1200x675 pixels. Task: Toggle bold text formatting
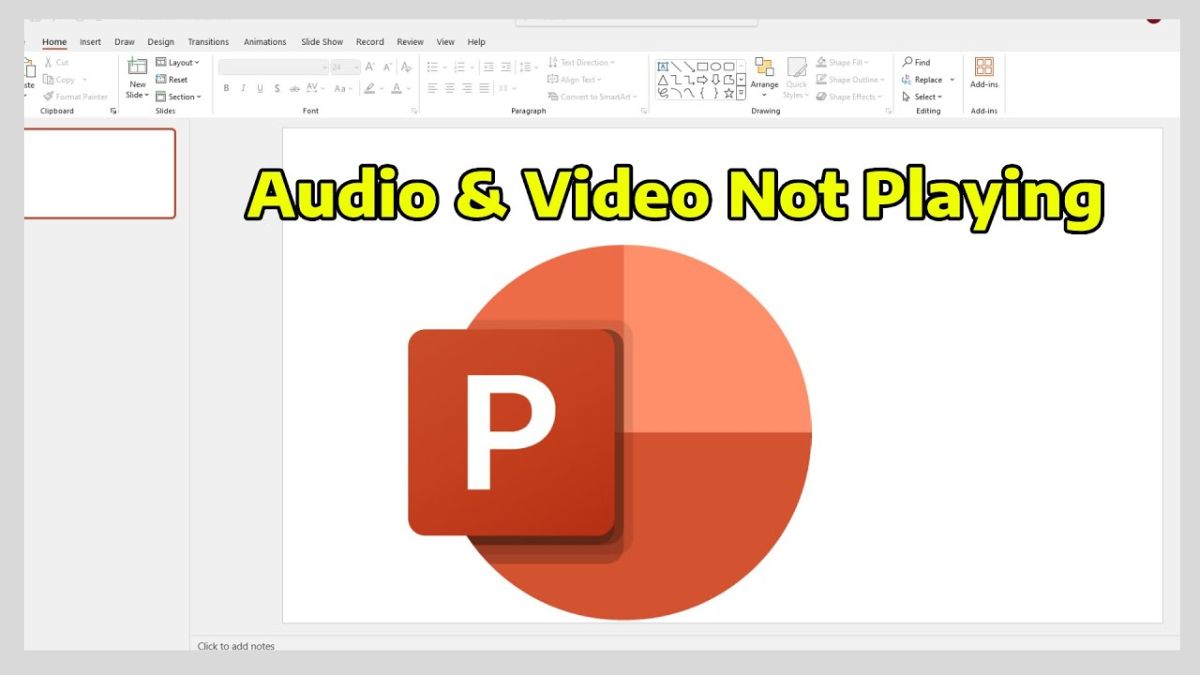point(227,88)
